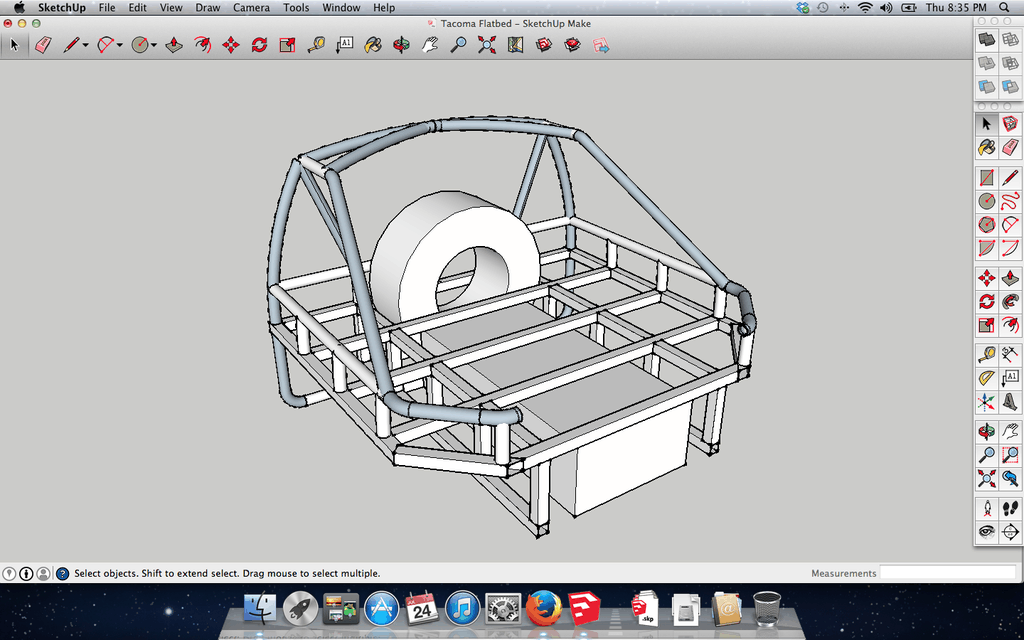The width and height of the screenshot is (1024, 640).
Task: Open the Extension Warehouse icon
Action: (x=573, y=45)
